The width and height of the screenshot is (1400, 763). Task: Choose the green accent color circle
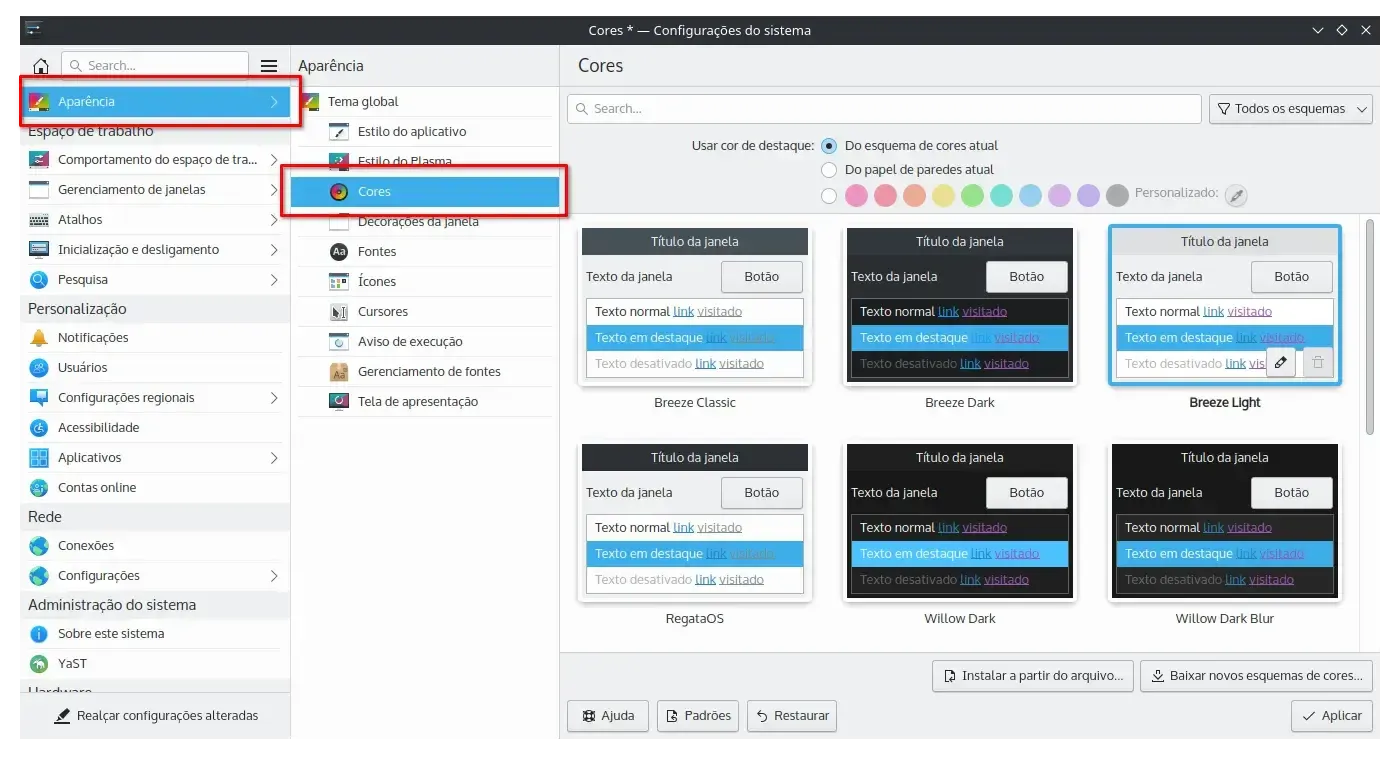pos(972,195)
